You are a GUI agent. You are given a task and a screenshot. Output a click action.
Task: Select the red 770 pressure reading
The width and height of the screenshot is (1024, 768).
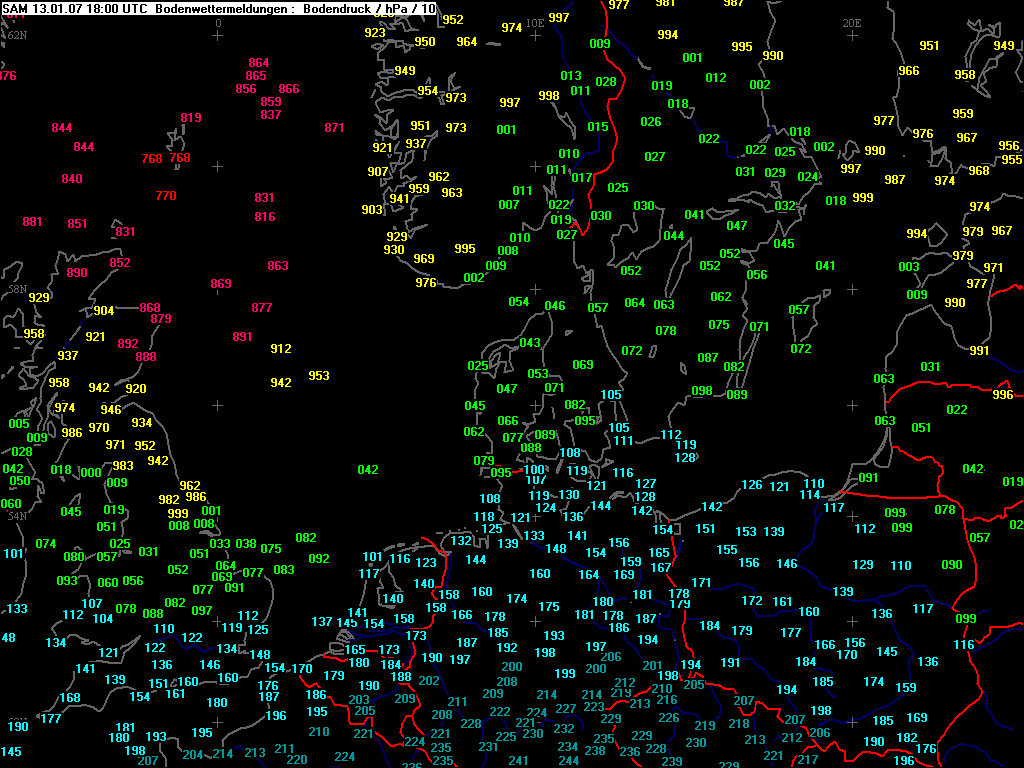coord(166,196)
